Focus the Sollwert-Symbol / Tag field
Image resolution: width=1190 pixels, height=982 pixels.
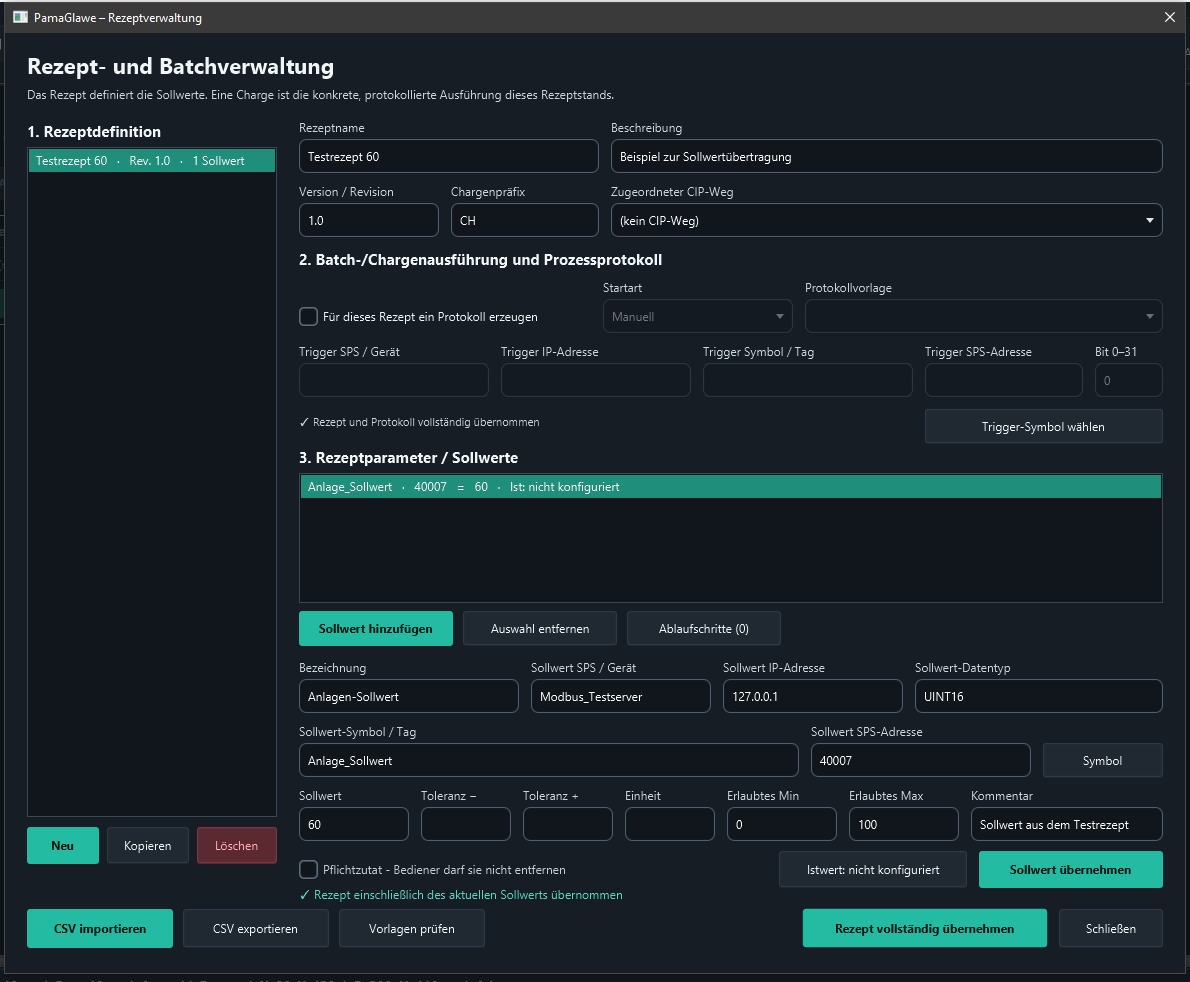click(x=548, y=760)
